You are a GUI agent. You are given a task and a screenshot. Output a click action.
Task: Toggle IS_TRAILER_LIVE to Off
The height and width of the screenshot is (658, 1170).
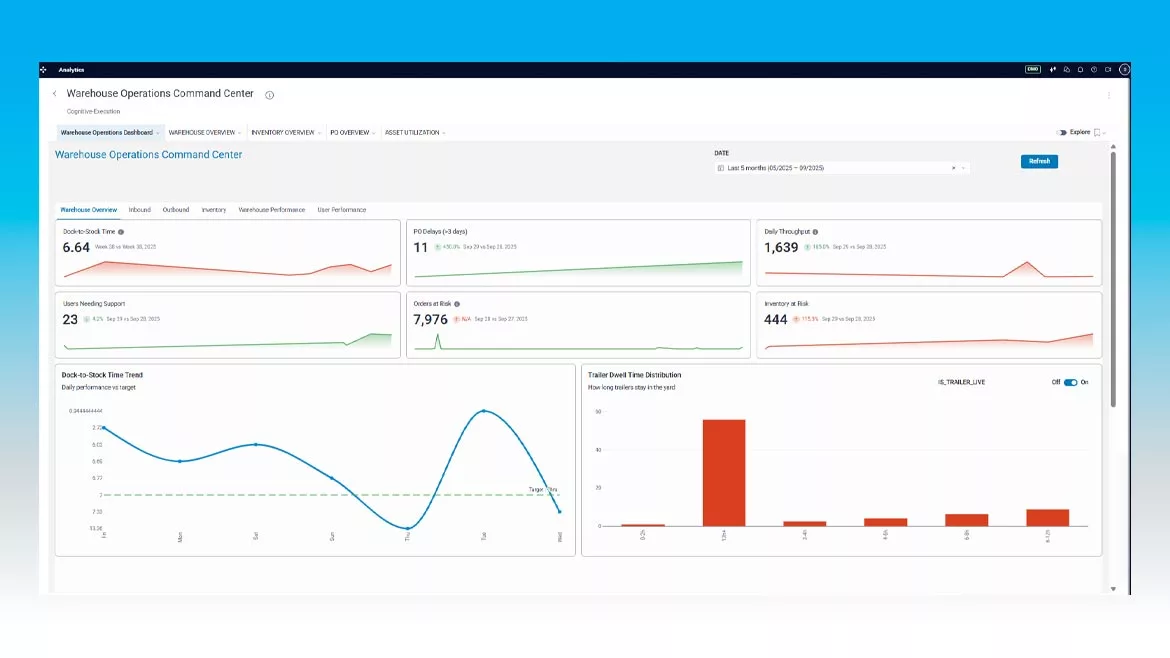tap(1068, 381)
